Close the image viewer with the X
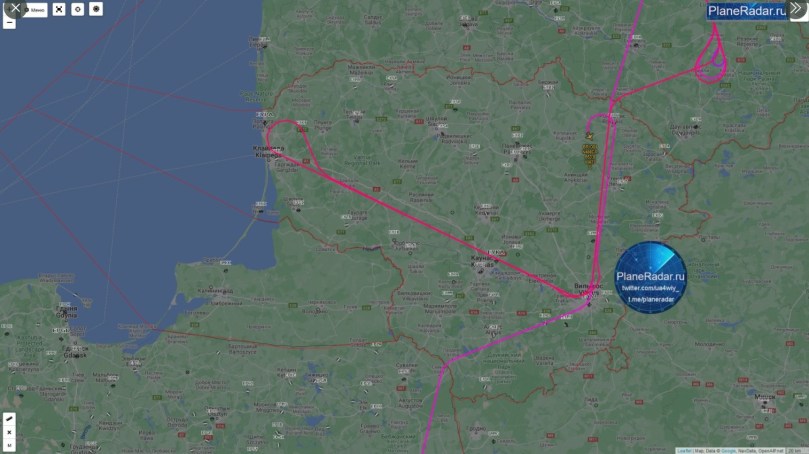Screen dimensions: 809x454 coord(15,8)
